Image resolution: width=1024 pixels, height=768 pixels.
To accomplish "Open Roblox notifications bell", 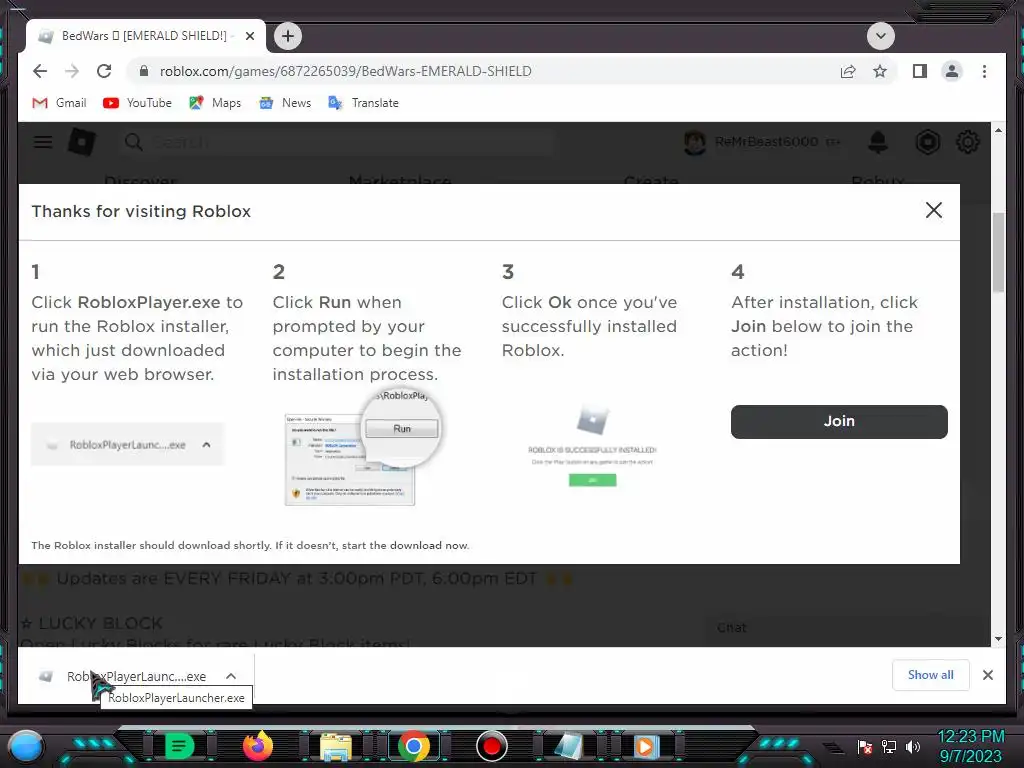I will [x=878, y=142].
